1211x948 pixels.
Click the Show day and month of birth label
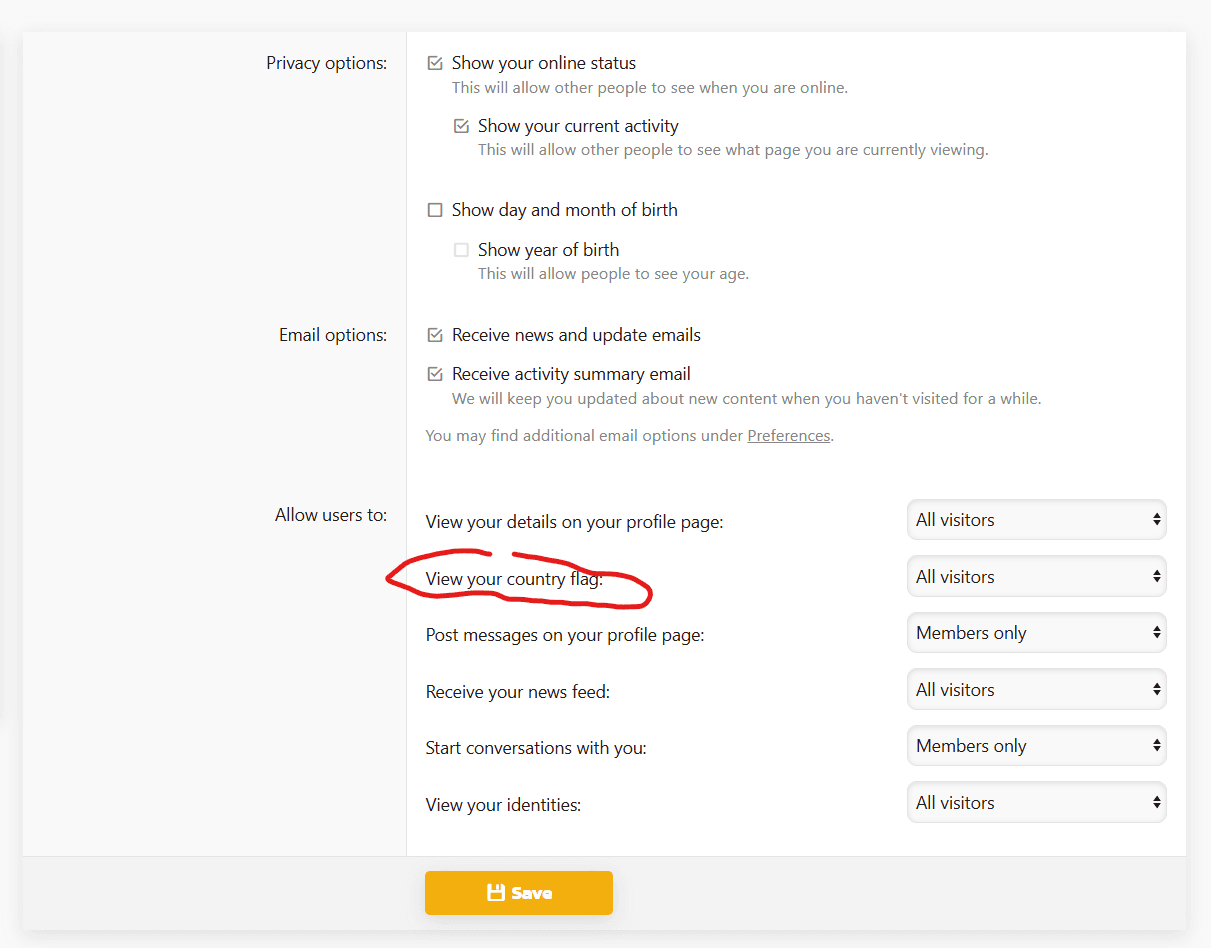(564, 210)
